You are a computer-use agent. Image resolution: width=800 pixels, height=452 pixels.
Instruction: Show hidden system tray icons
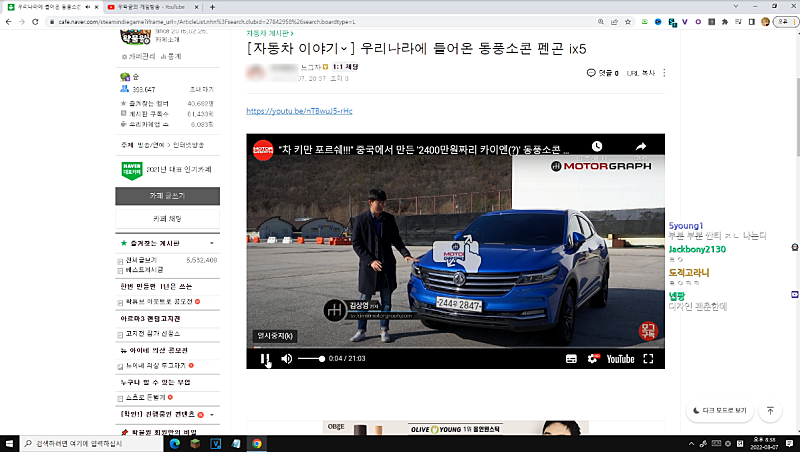[691, 443]
